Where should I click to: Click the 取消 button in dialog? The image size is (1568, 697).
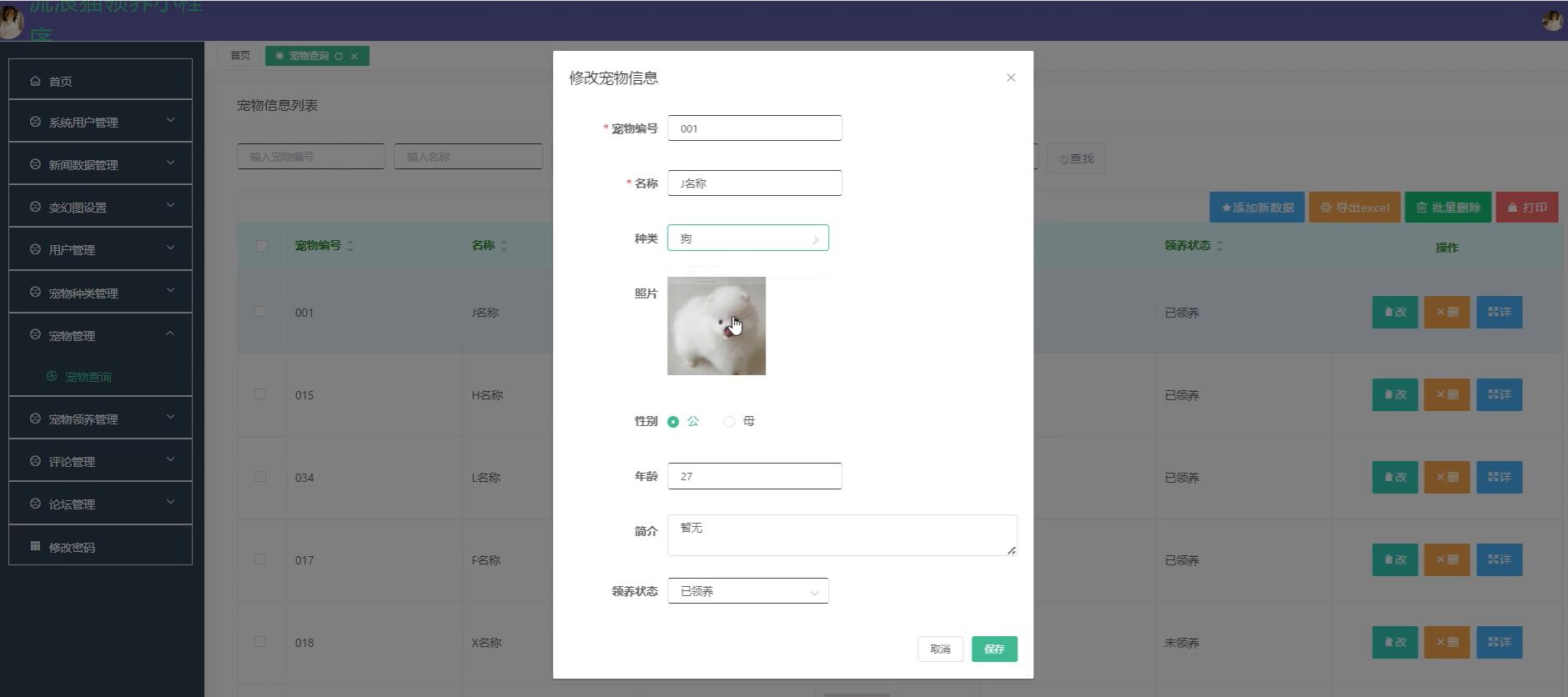pos(941,649)
